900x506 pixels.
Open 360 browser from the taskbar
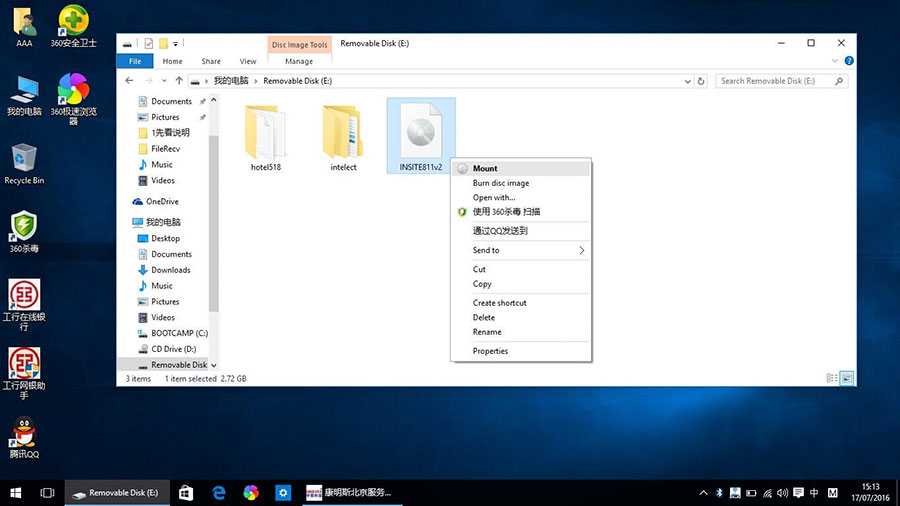(251, 493)
